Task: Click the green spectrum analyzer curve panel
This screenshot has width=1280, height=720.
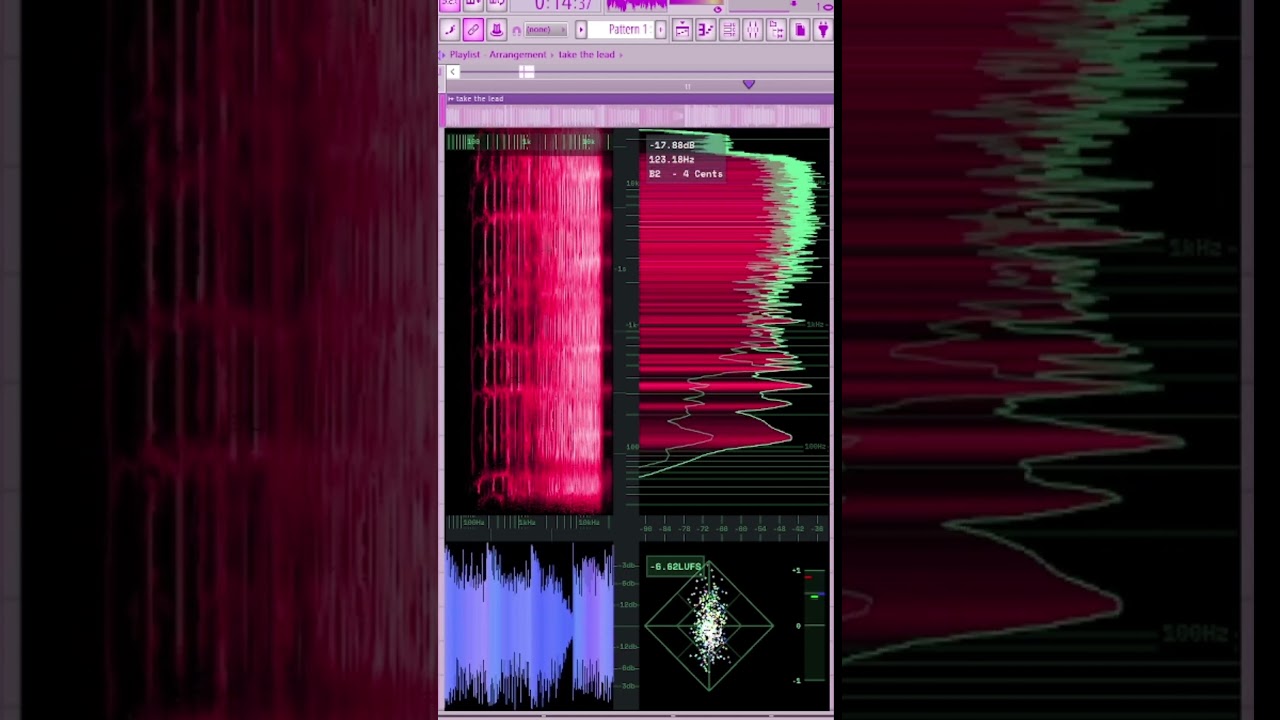Action: (x=734, y=320)
